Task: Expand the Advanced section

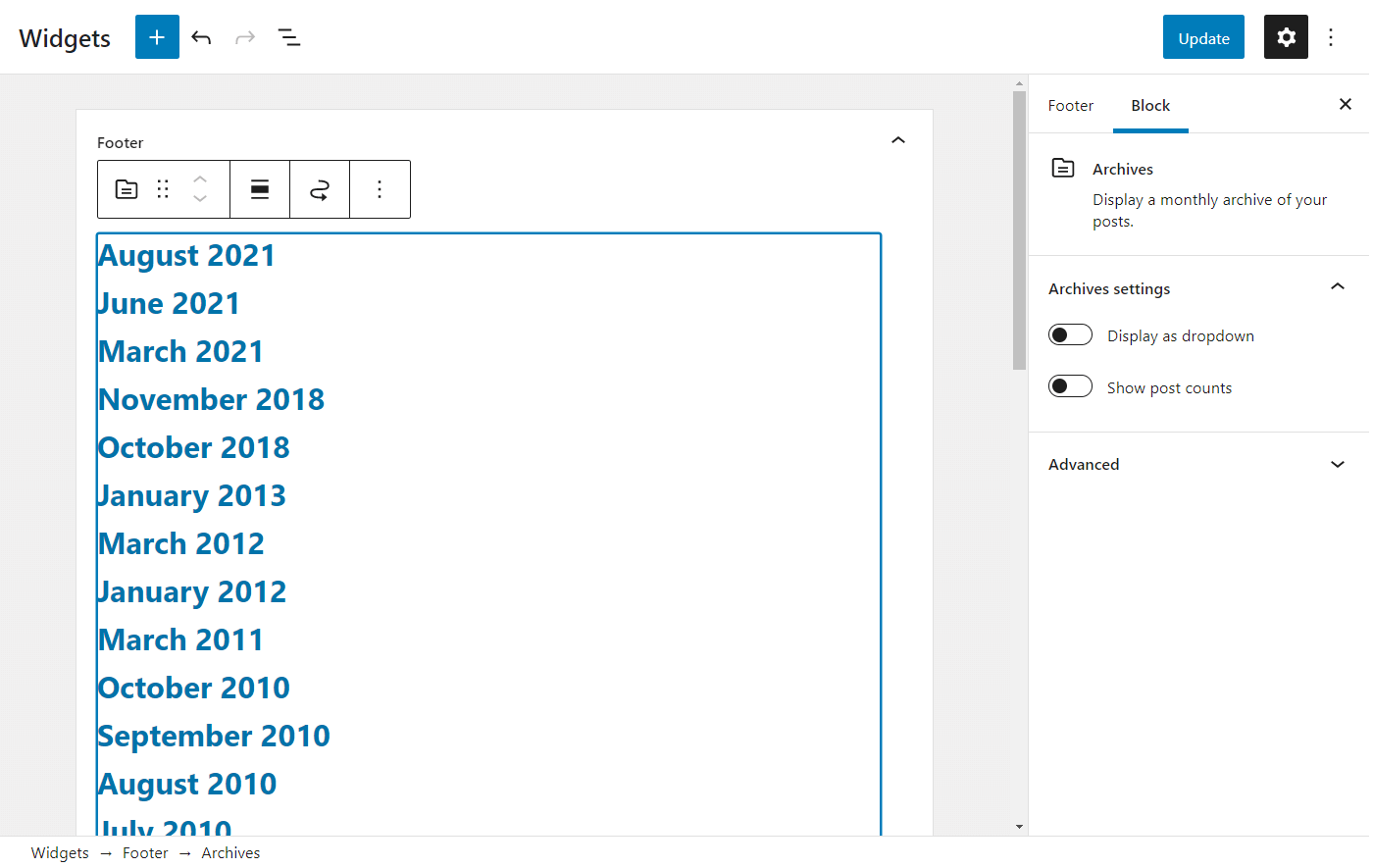Action: click(1338, 464)
